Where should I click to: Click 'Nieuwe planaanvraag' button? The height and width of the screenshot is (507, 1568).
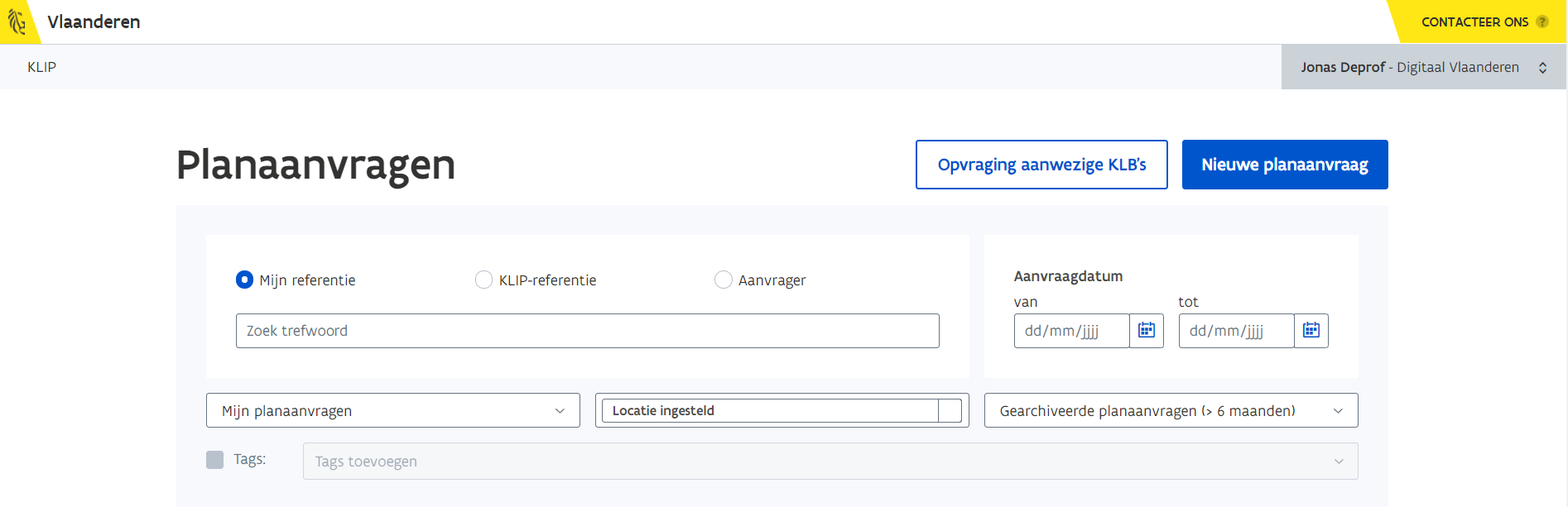point(1284,165)
